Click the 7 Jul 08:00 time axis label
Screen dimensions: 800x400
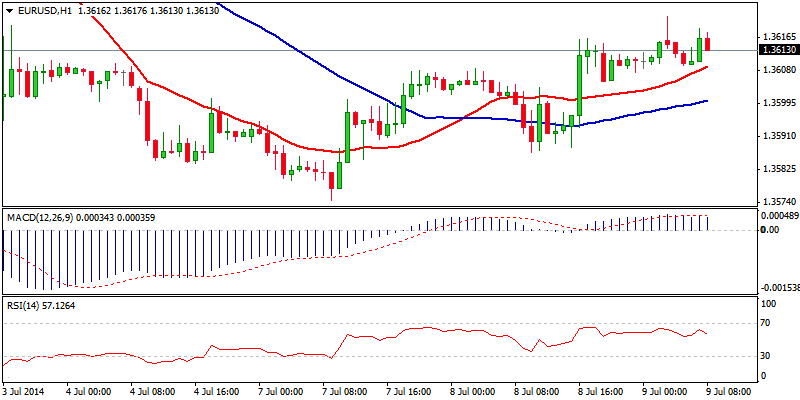pyautogui.click(x=343, y=392)
